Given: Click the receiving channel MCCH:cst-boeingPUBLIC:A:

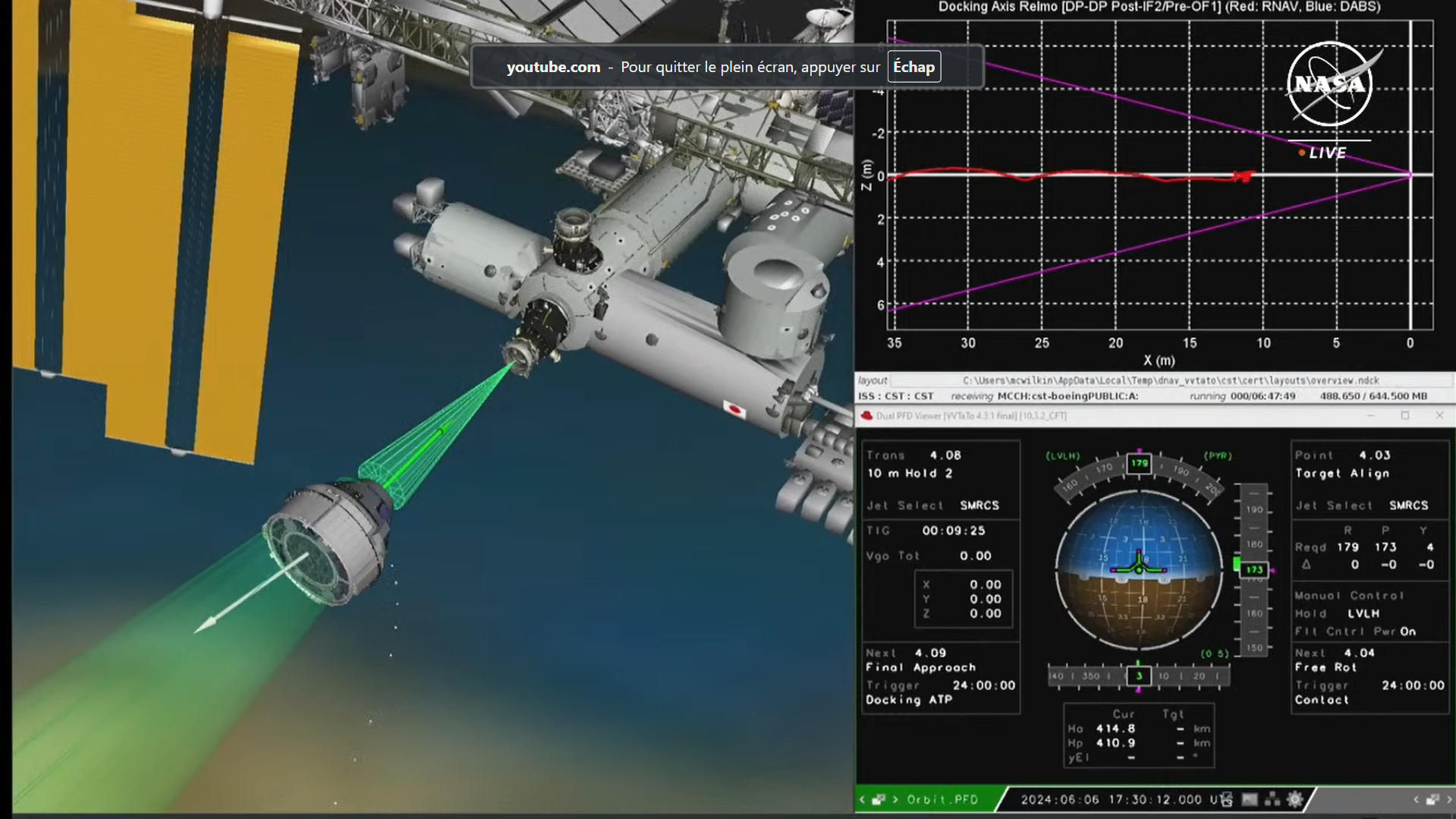Looking at the screenshot, I should [x=1068, y=396].
